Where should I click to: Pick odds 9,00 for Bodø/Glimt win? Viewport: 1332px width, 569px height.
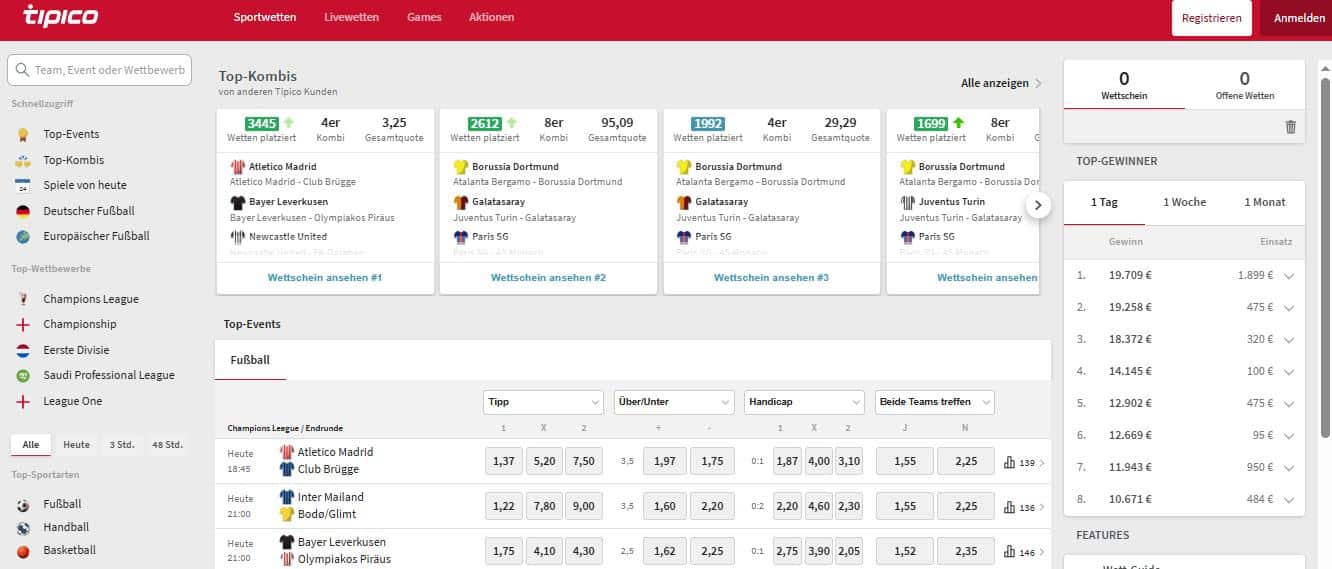584,506
